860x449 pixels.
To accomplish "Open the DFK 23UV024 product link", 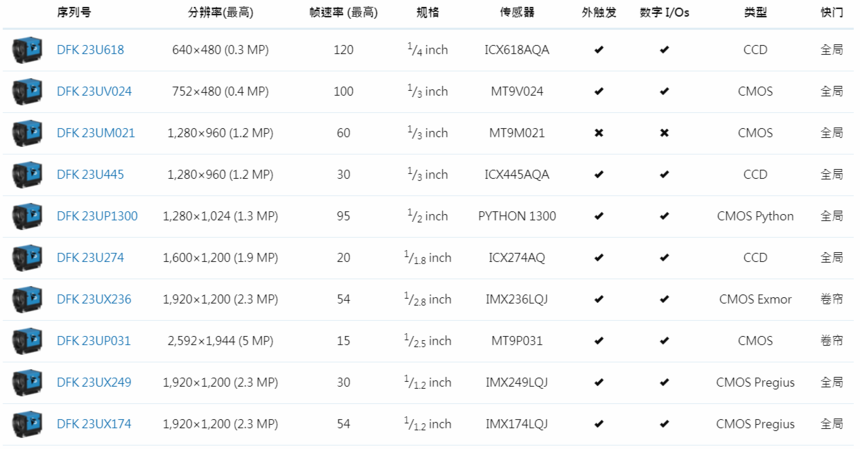I will click(94, 92).
